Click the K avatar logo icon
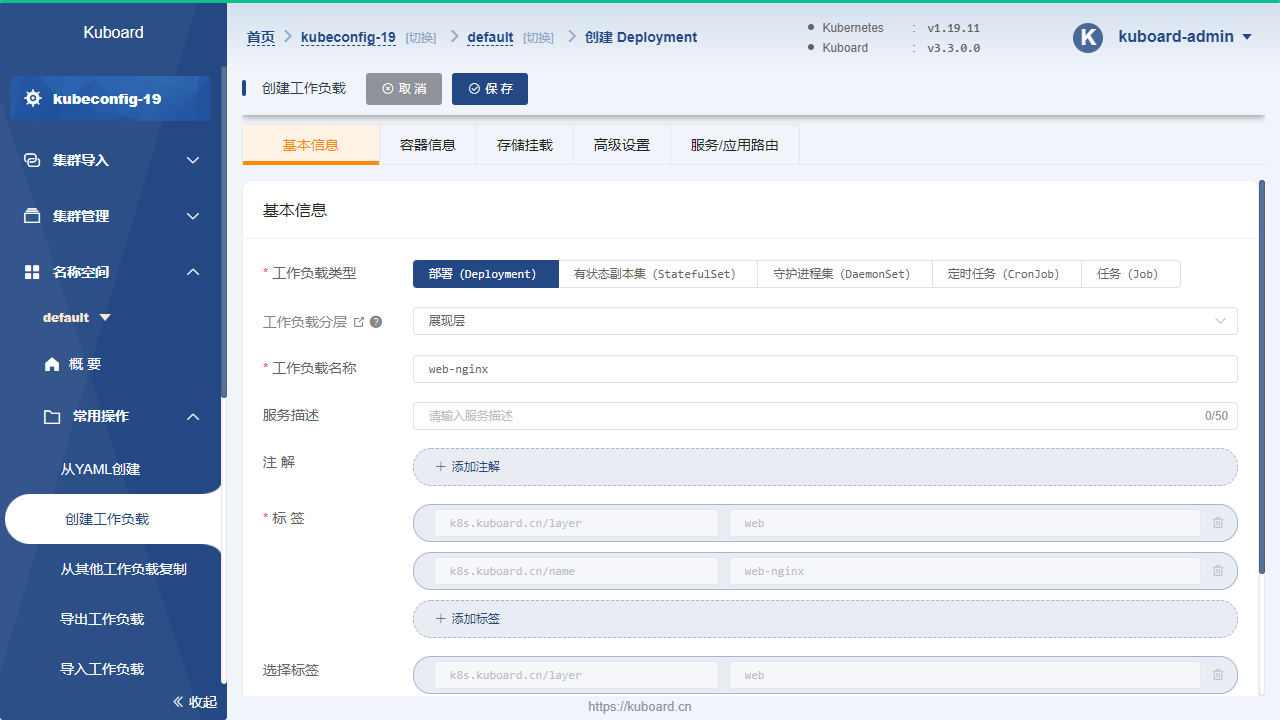The width and height of the screenshot is (1280, 720). [x=1087, y=37]
